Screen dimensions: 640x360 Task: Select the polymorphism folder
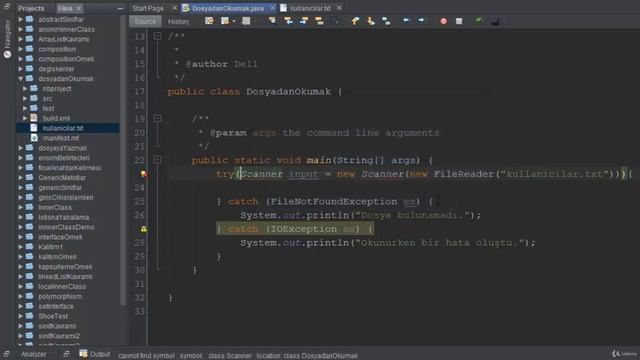coord(60,296)
